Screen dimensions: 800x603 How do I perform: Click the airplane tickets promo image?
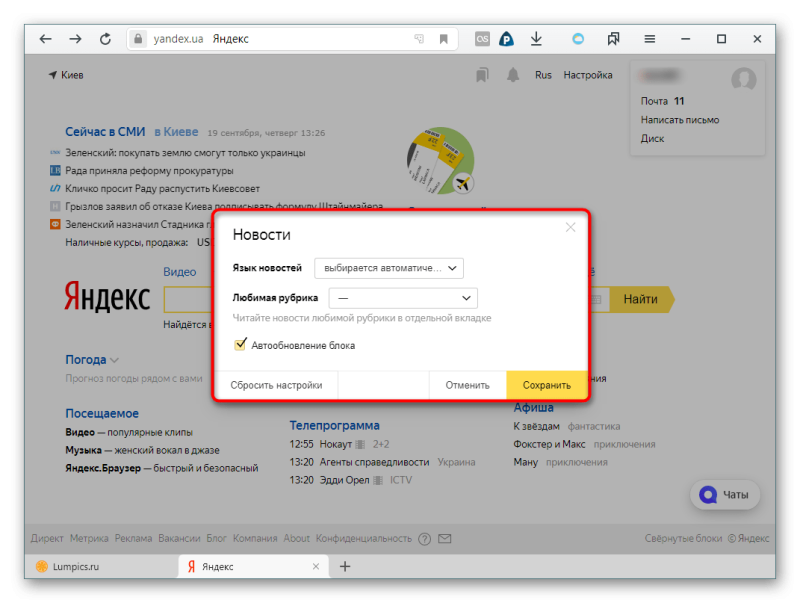click(441, 161)
